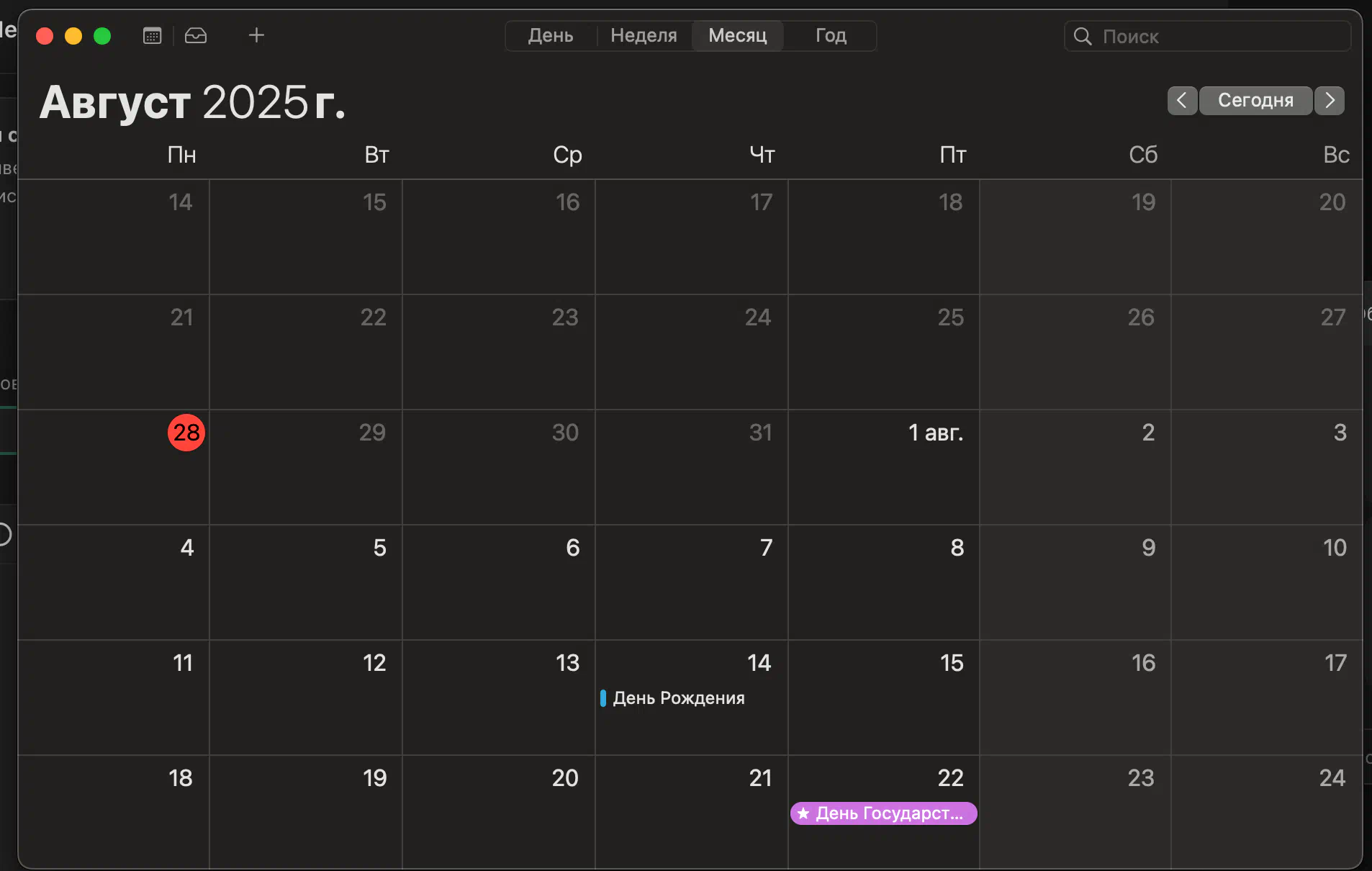Jump to Сегодня
The width and height of the screenshot is (1372, 871).
point(1255,101)
